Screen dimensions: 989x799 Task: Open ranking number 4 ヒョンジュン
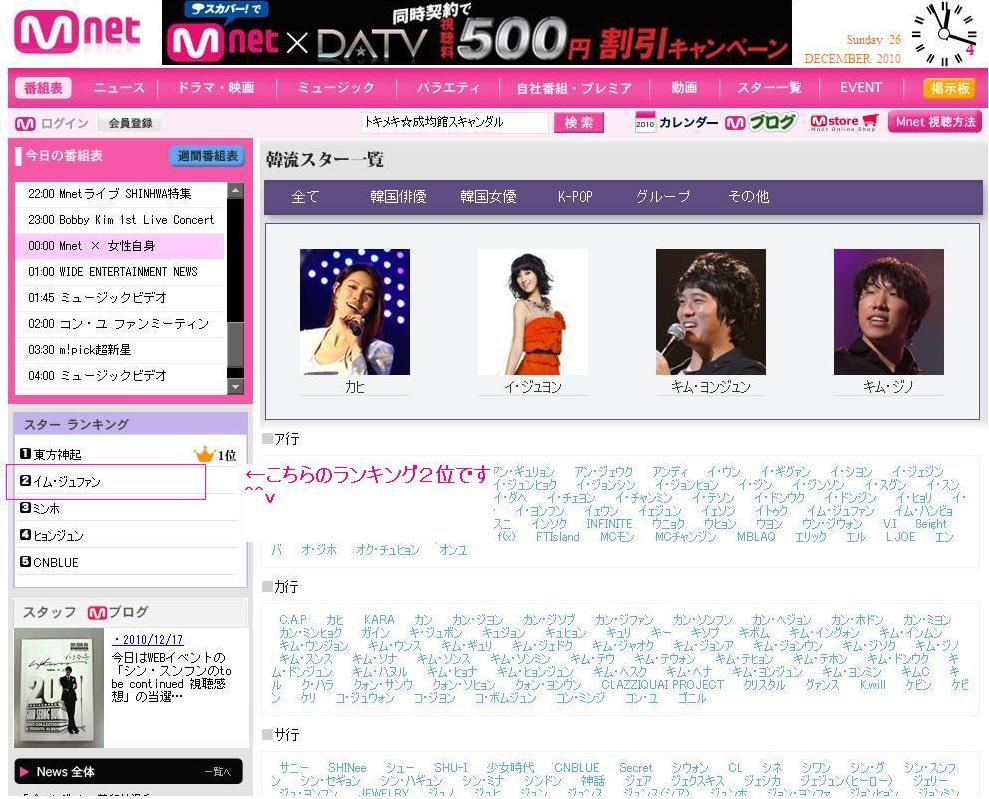point(59,535)
